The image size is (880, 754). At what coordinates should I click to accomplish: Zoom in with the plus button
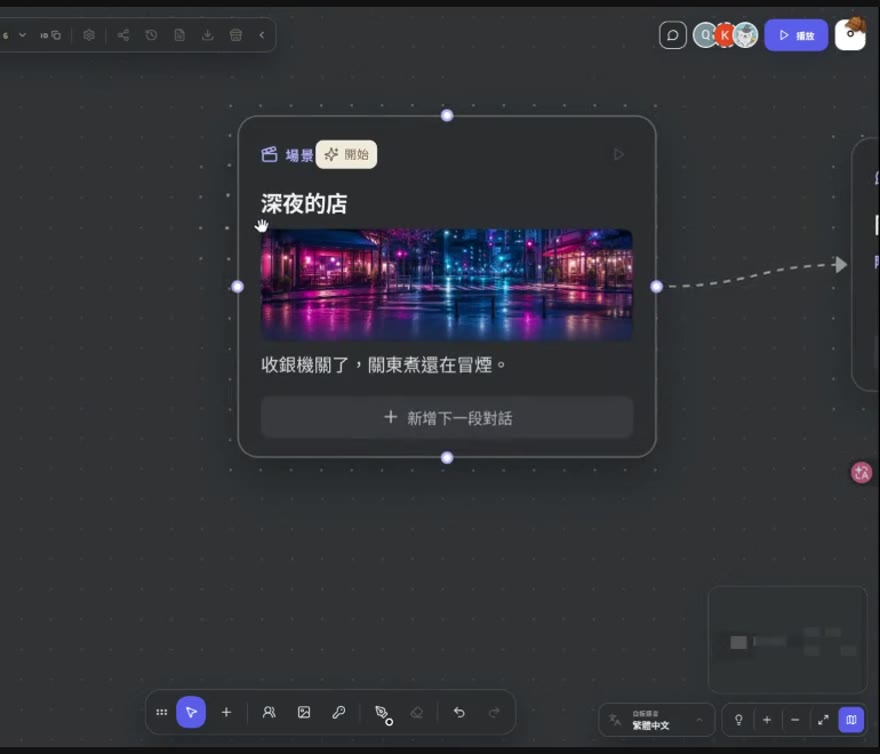(x=767, y=720)
